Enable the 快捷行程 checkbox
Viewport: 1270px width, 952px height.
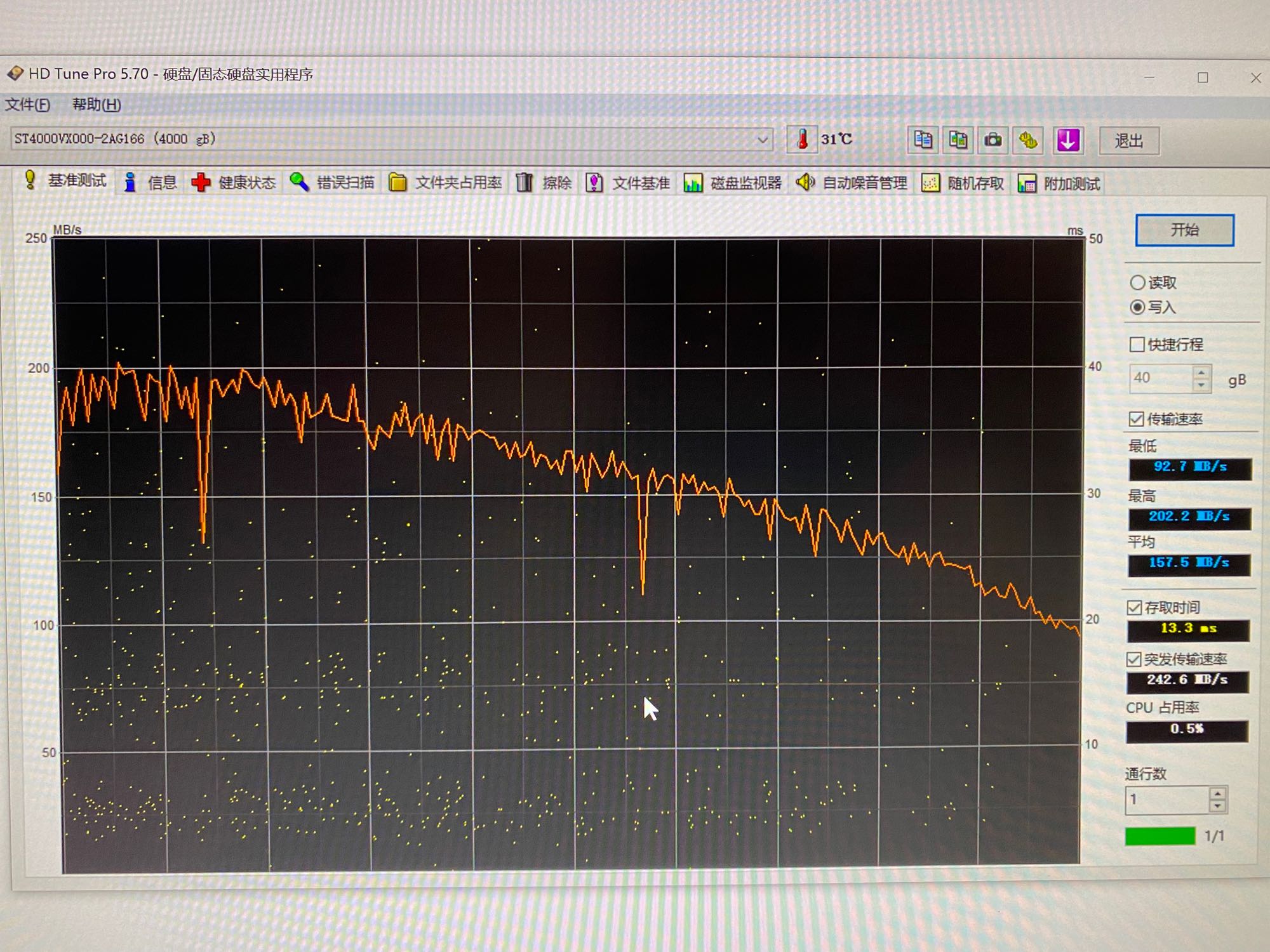point(1137,345)
